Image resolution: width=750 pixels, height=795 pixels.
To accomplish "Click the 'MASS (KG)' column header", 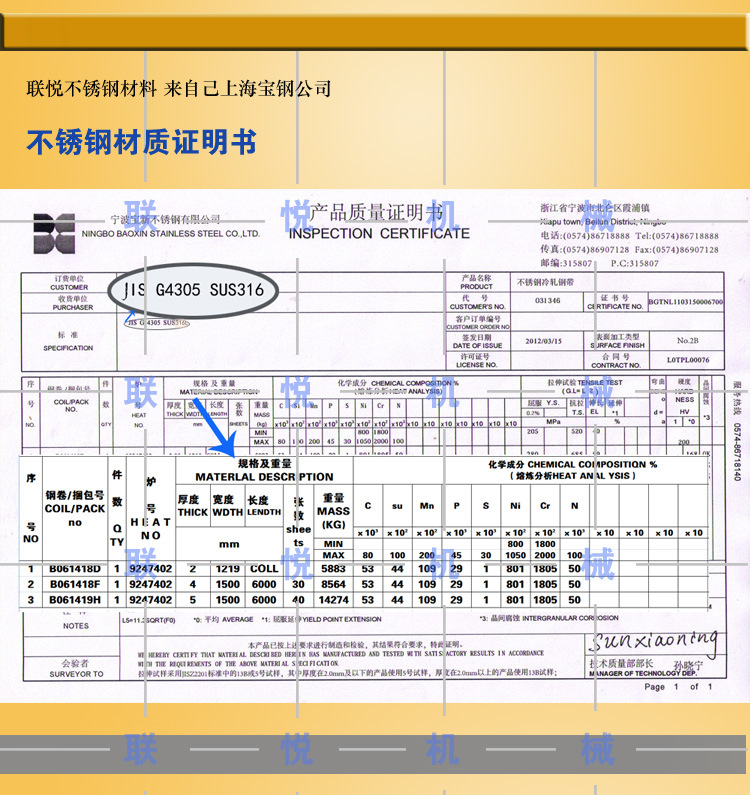I will [x=333, y=518].
